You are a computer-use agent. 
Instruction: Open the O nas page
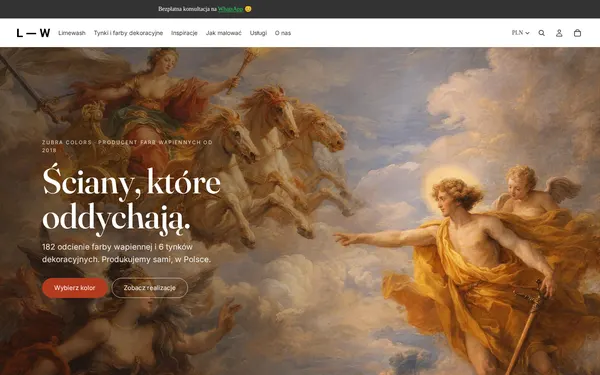pos(283,33)
